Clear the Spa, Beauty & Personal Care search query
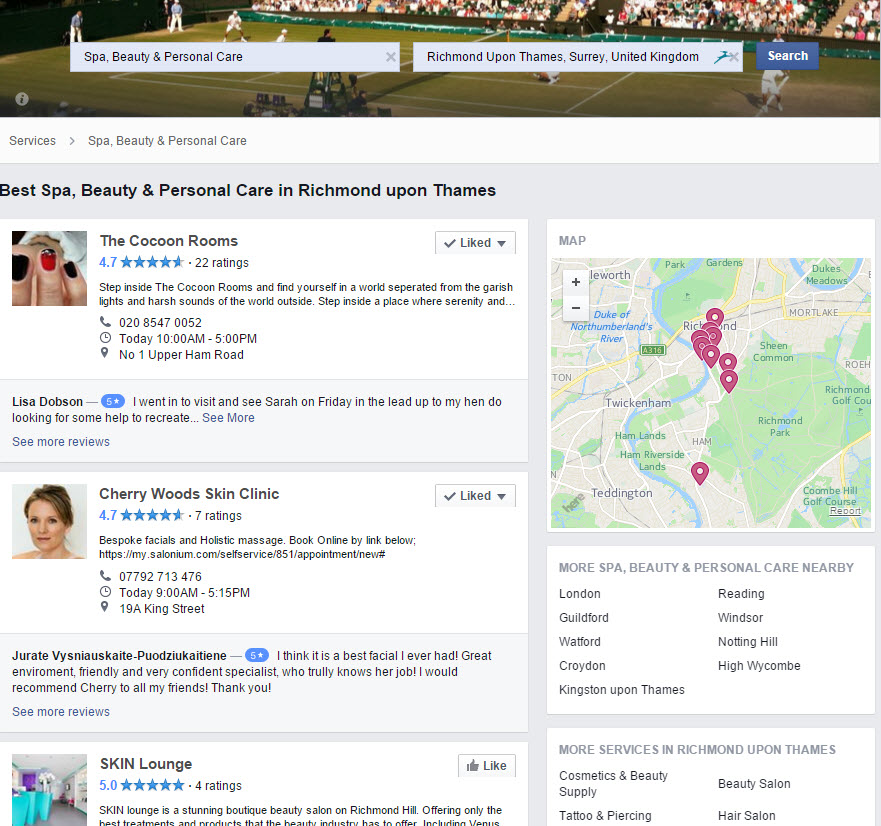 [x=390, y=56]
